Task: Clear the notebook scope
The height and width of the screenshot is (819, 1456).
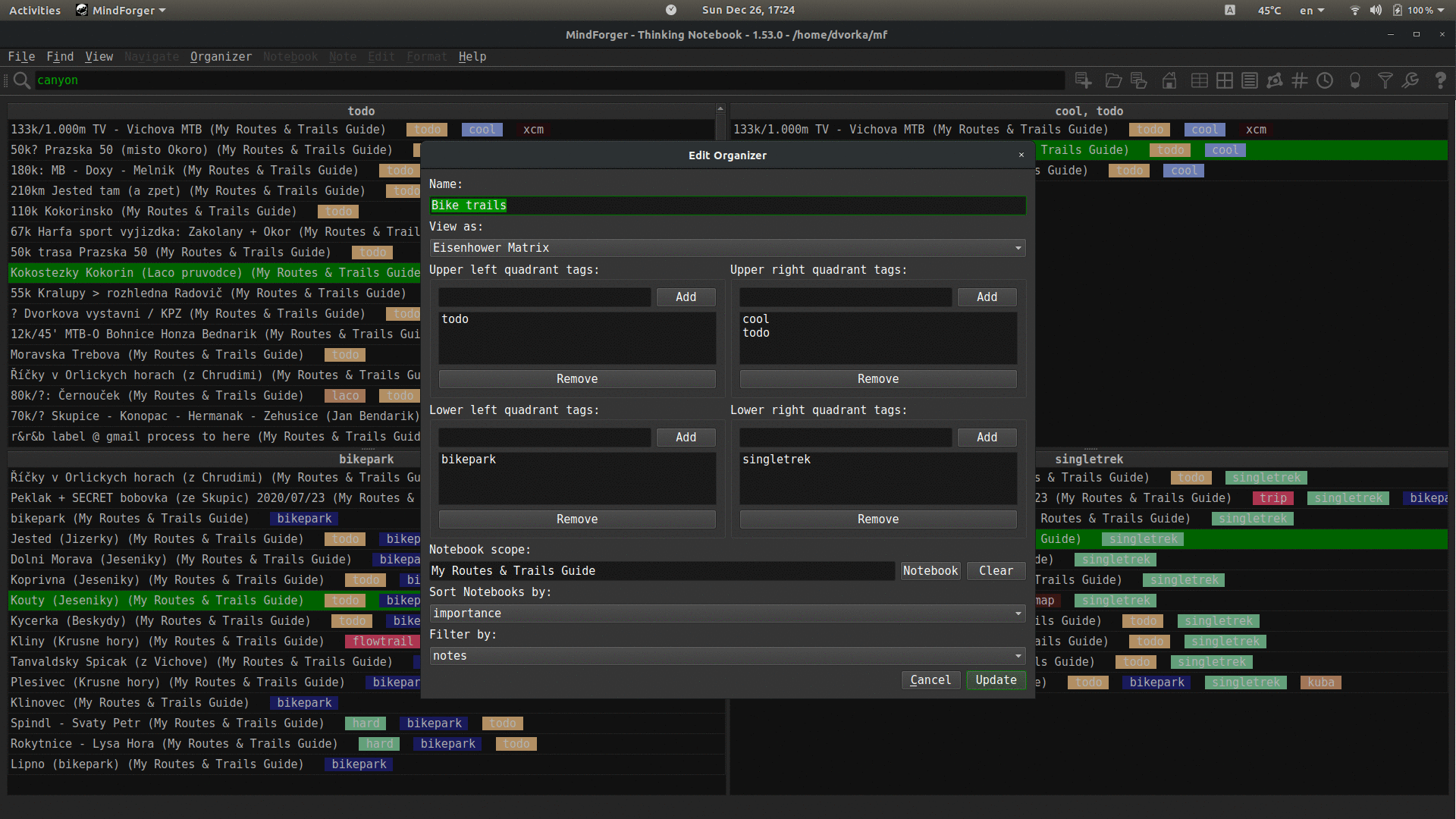Action: (x=996, y=571)
